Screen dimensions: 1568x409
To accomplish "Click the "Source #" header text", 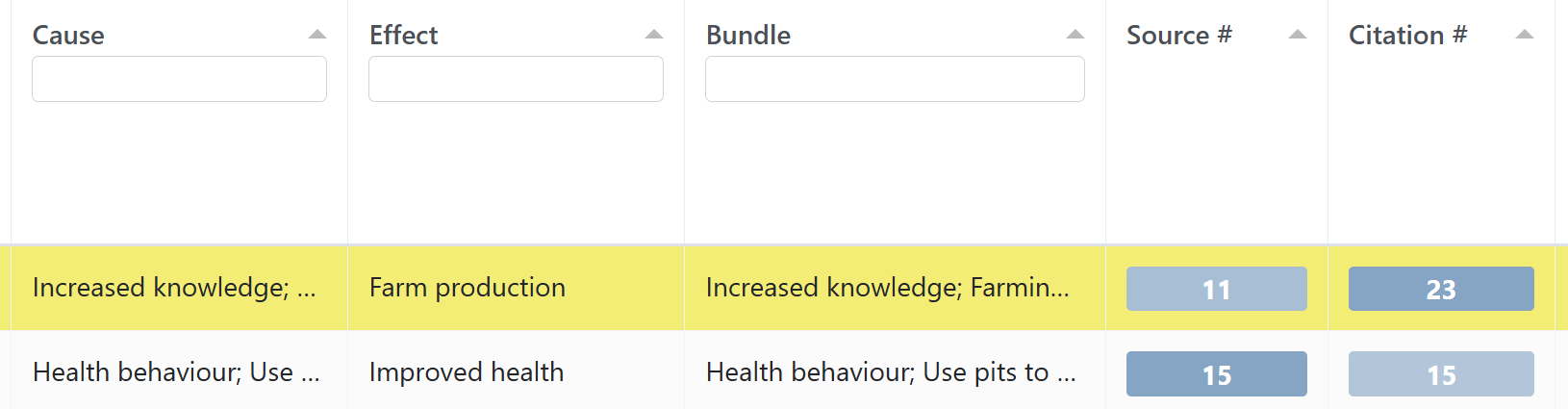I will pos(1178,36).
